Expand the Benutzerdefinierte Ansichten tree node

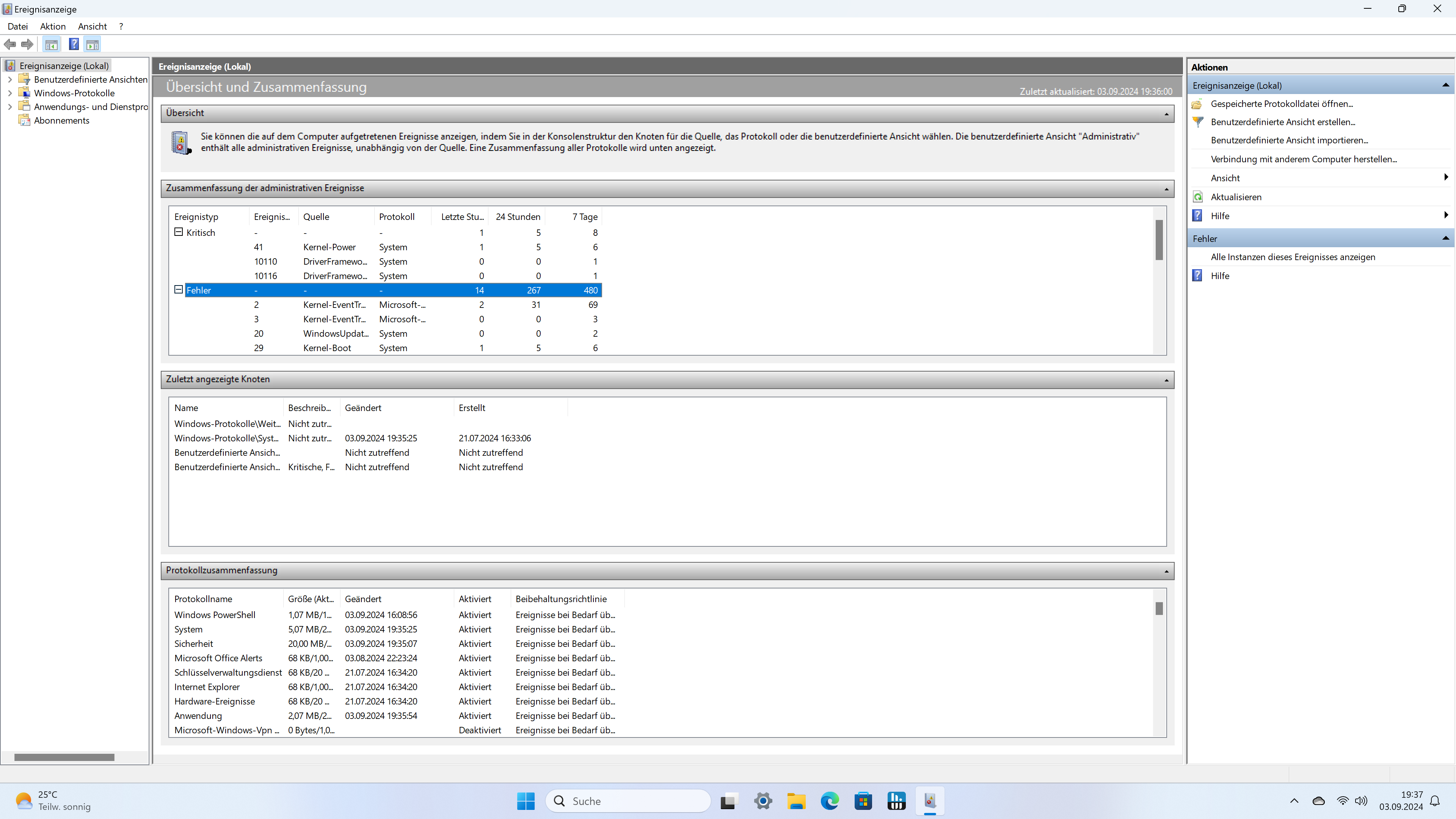coord(9,80)
